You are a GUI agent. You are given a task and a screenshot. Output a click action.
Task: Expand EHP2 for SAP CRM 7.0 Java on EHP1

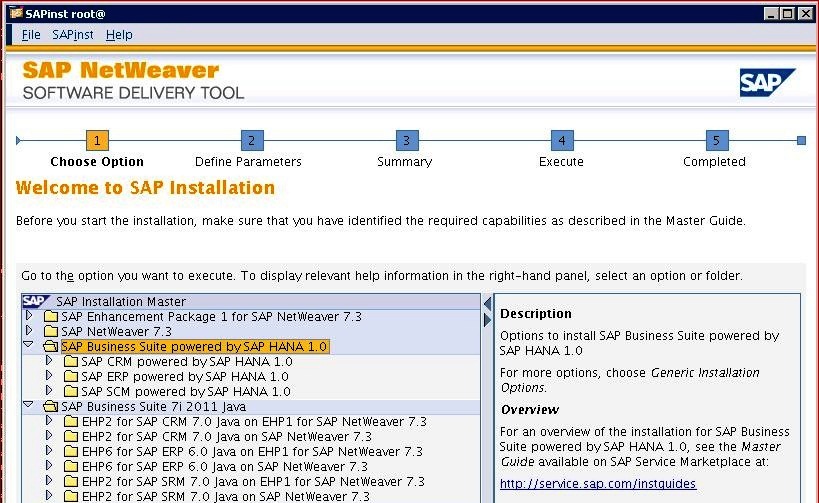point(49,420)
